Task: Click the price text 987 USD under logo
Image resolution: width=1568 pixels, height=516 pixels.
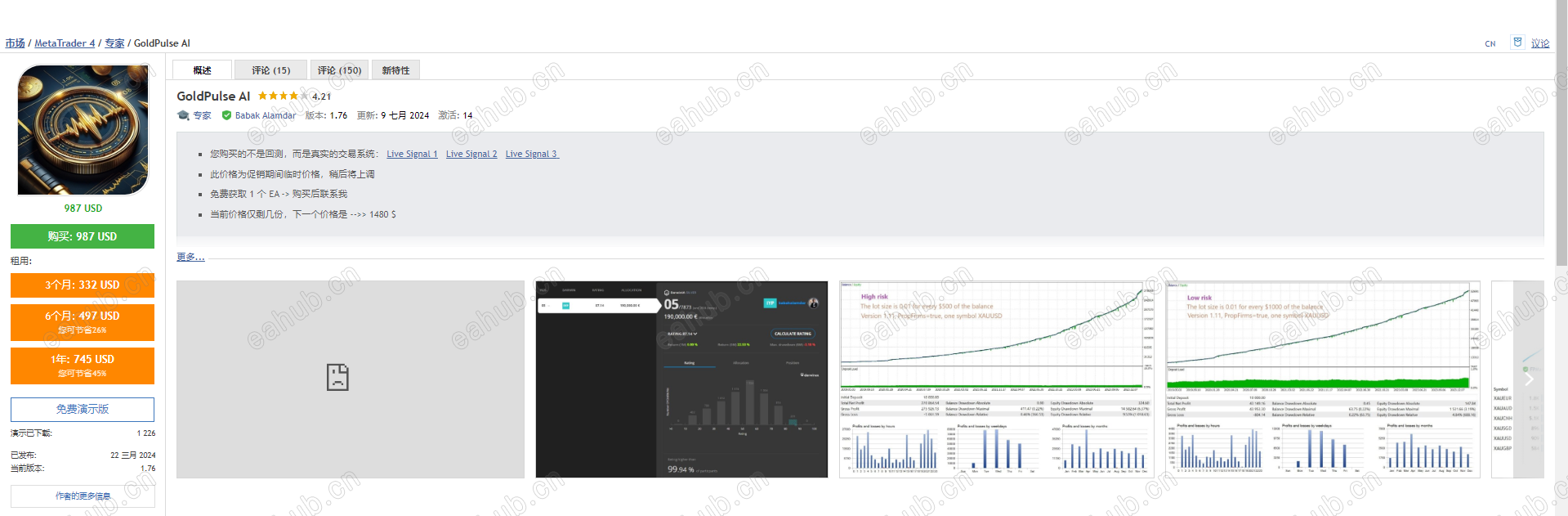Action: (x=83, y=209)
